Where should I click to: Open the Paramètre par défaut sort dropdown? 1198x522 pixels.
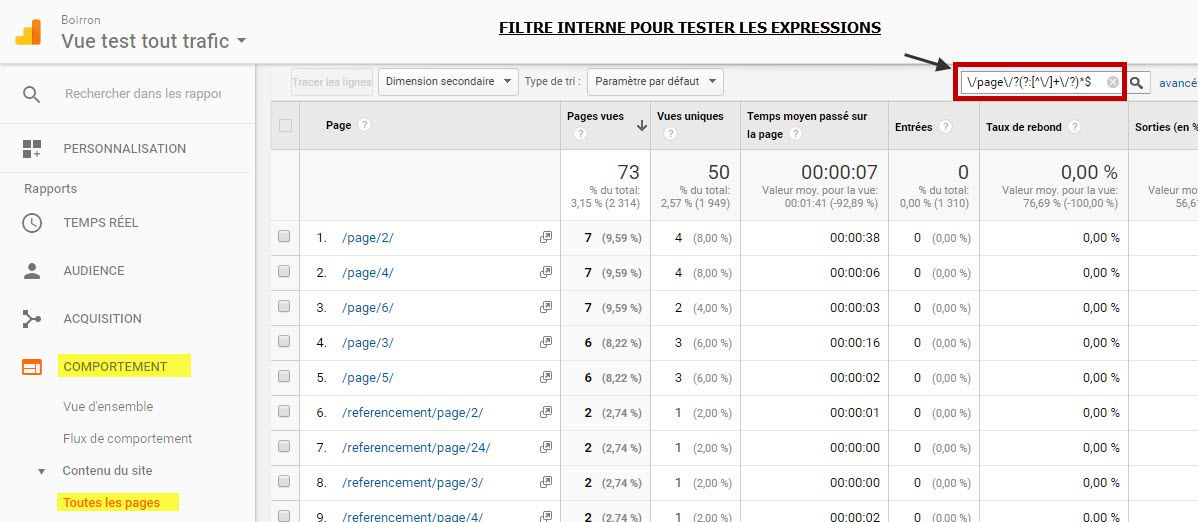click(655, 82)
